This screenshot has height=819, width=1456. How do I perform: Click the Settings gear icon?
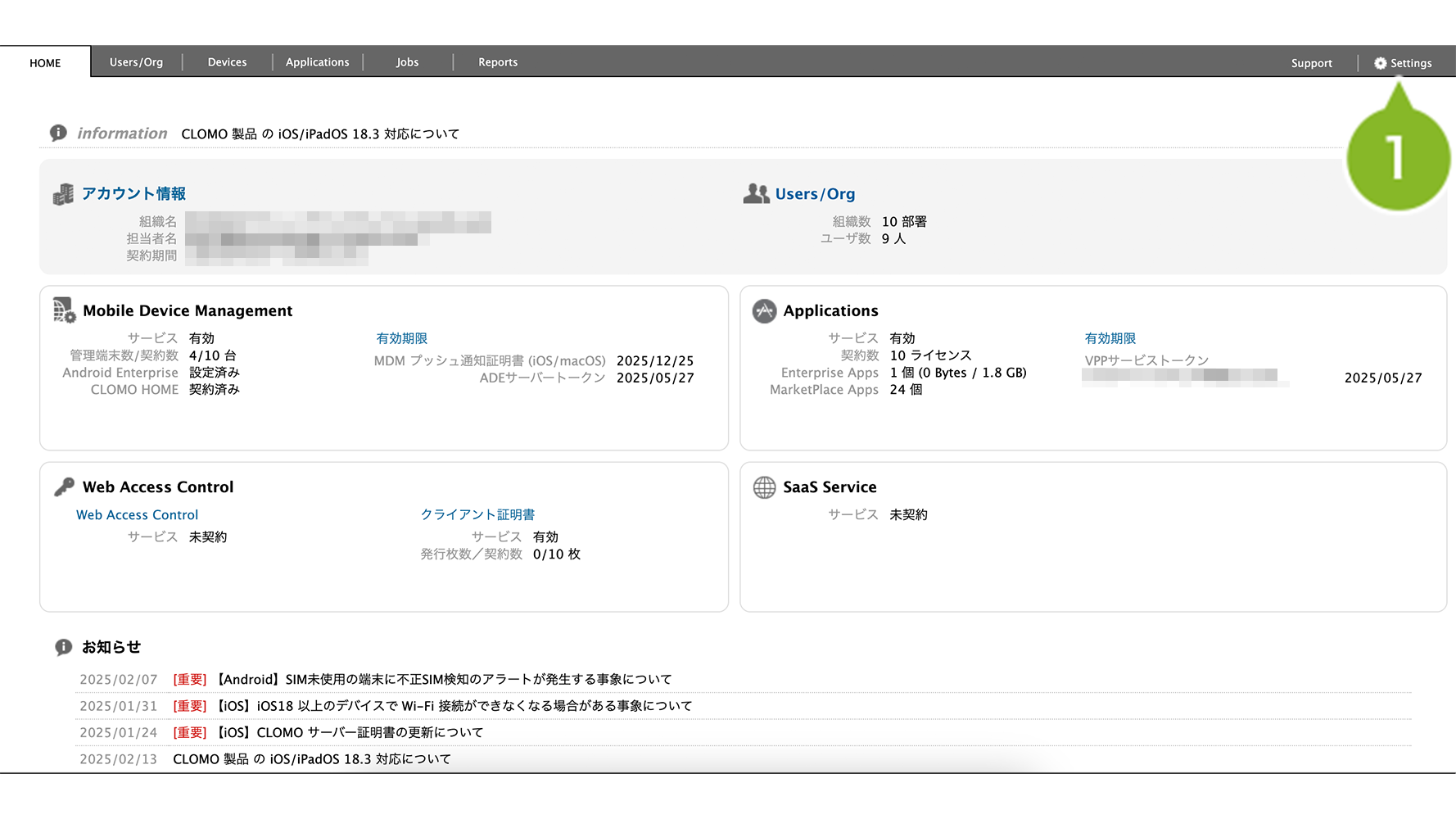[x=1380, y=63]
